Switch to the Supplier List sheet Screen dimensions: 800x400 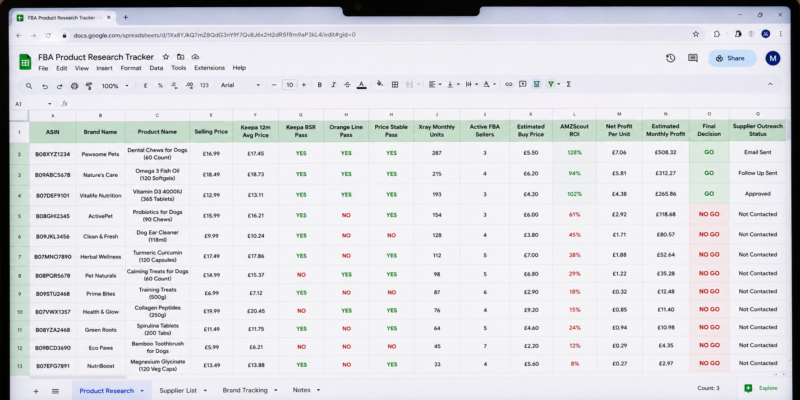point(178,390)
